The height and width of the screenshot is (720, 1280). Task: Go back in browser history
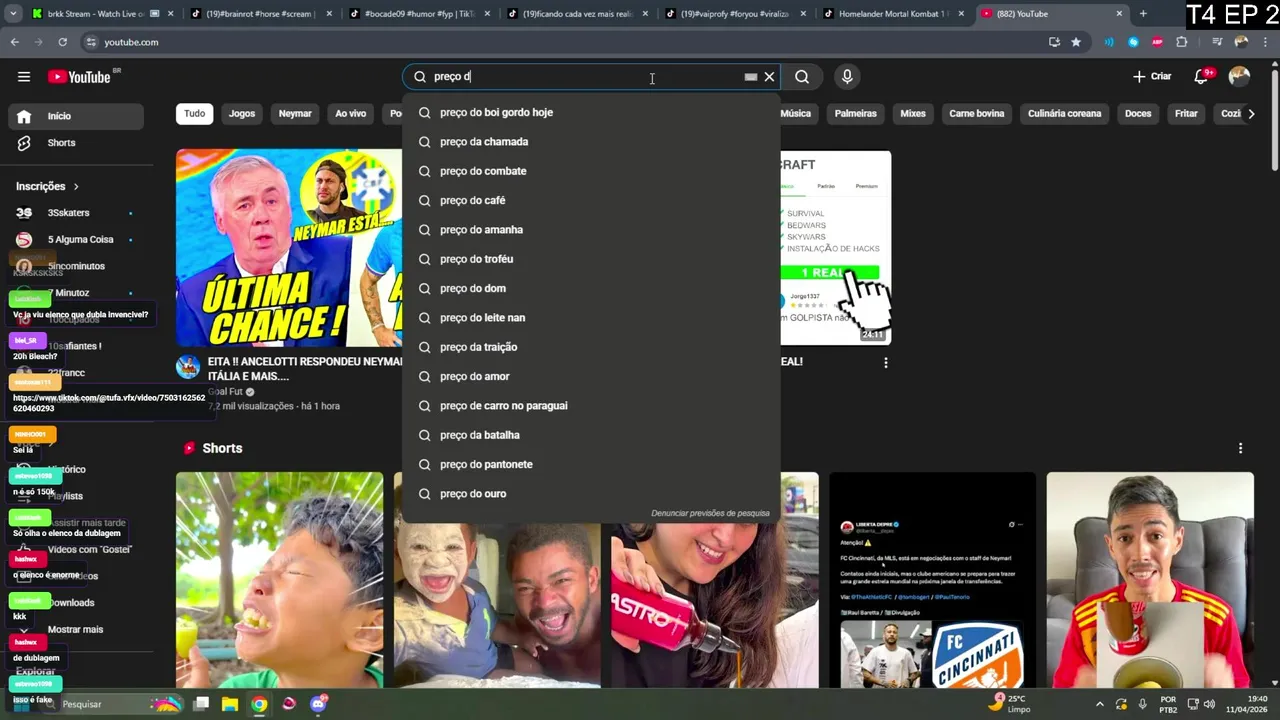pyautogui.click(x=15, y=42)
